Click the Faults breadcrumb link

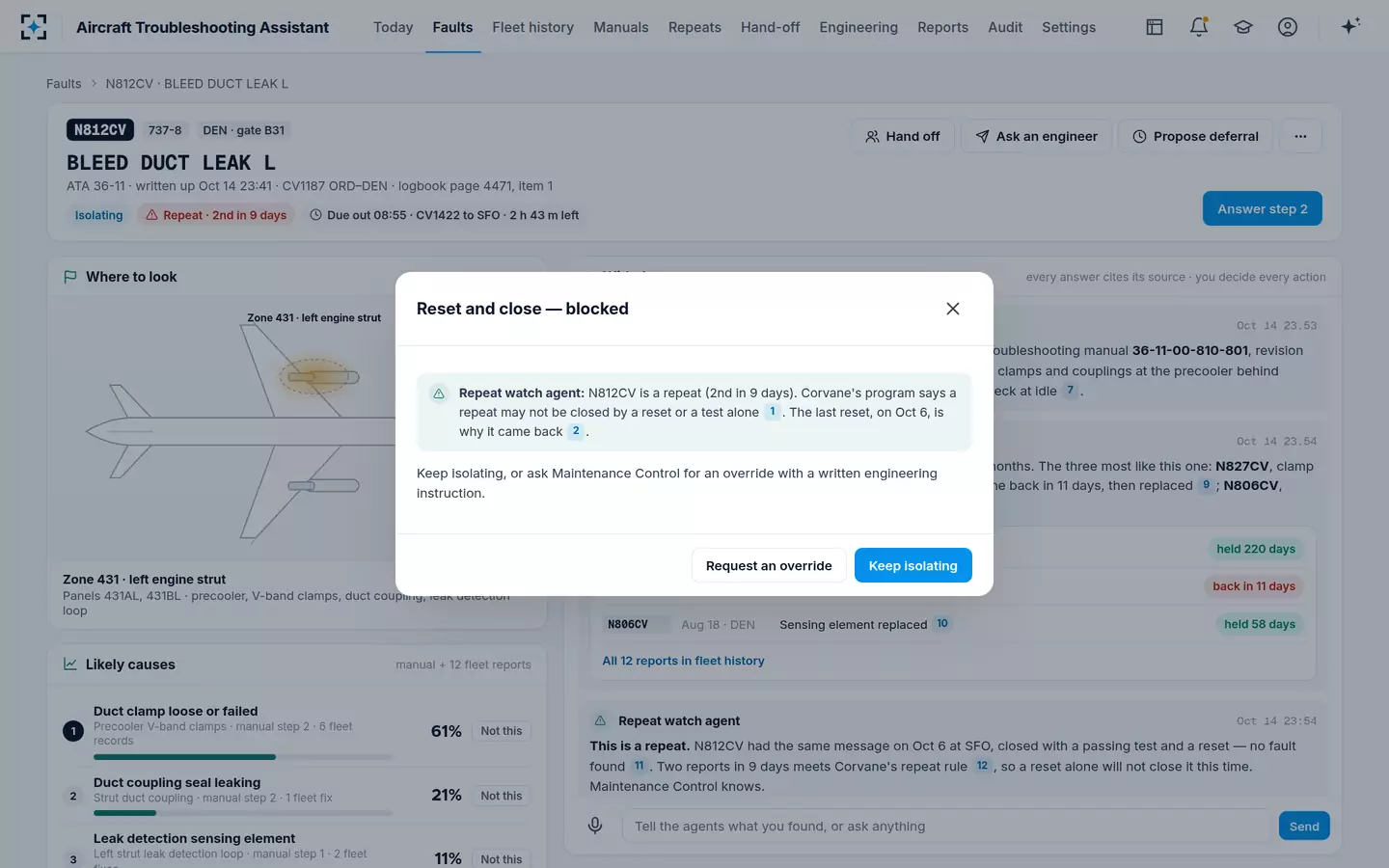click(64, 84)
